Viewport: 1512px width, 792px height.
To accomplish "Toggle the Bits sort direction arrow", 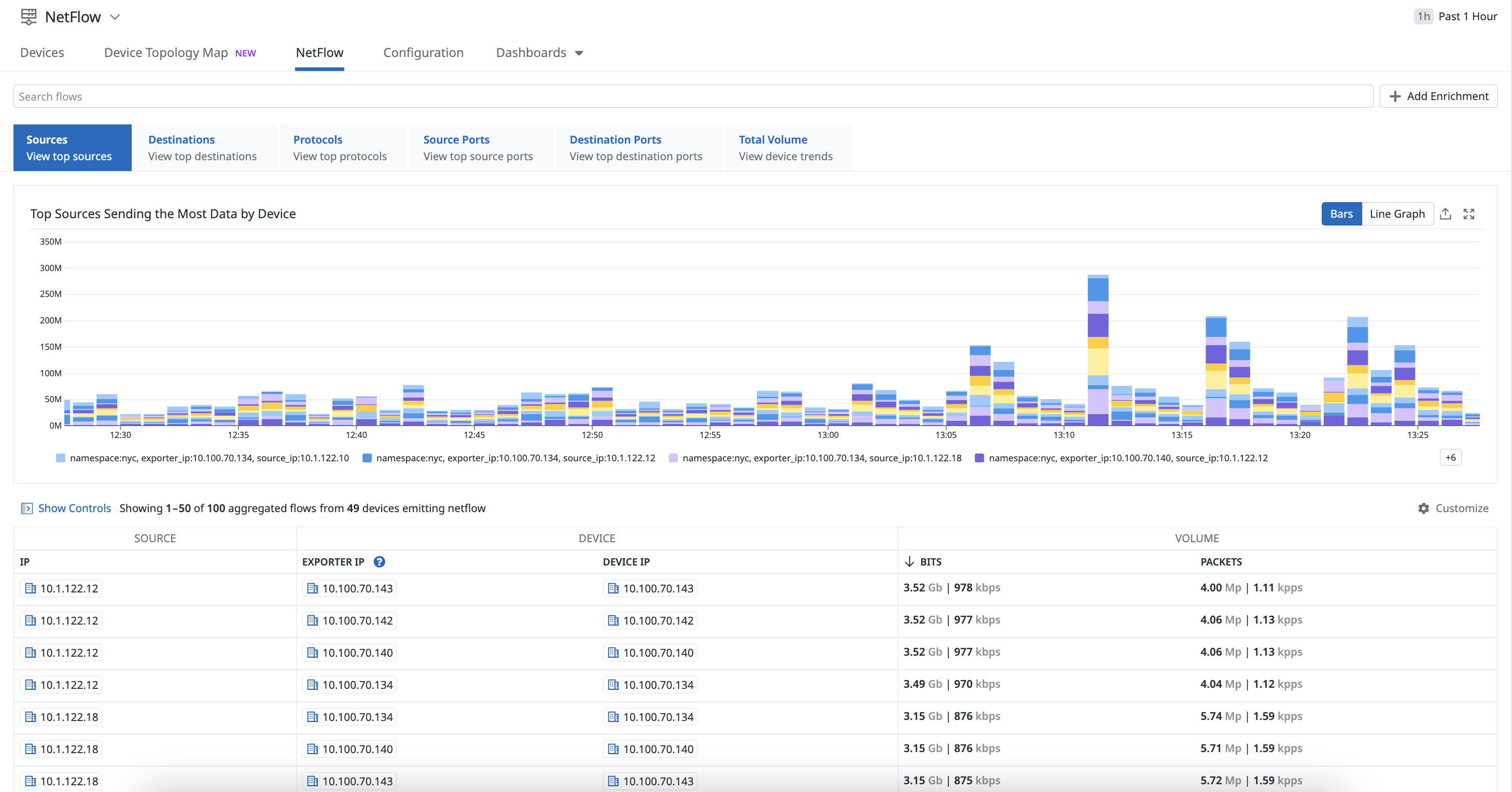I will click(x=910, y=561).
